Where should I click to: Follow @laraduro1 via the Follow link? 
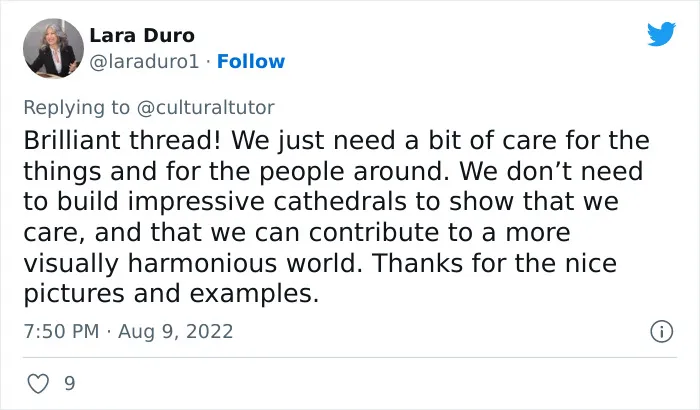pyautogui.click(x=251, y=62)
